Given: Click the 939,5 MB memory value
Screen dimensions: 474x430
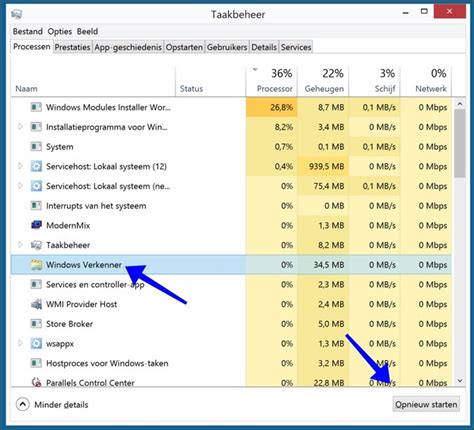Looking at the screenshot, I should click(x=326, y=166).
